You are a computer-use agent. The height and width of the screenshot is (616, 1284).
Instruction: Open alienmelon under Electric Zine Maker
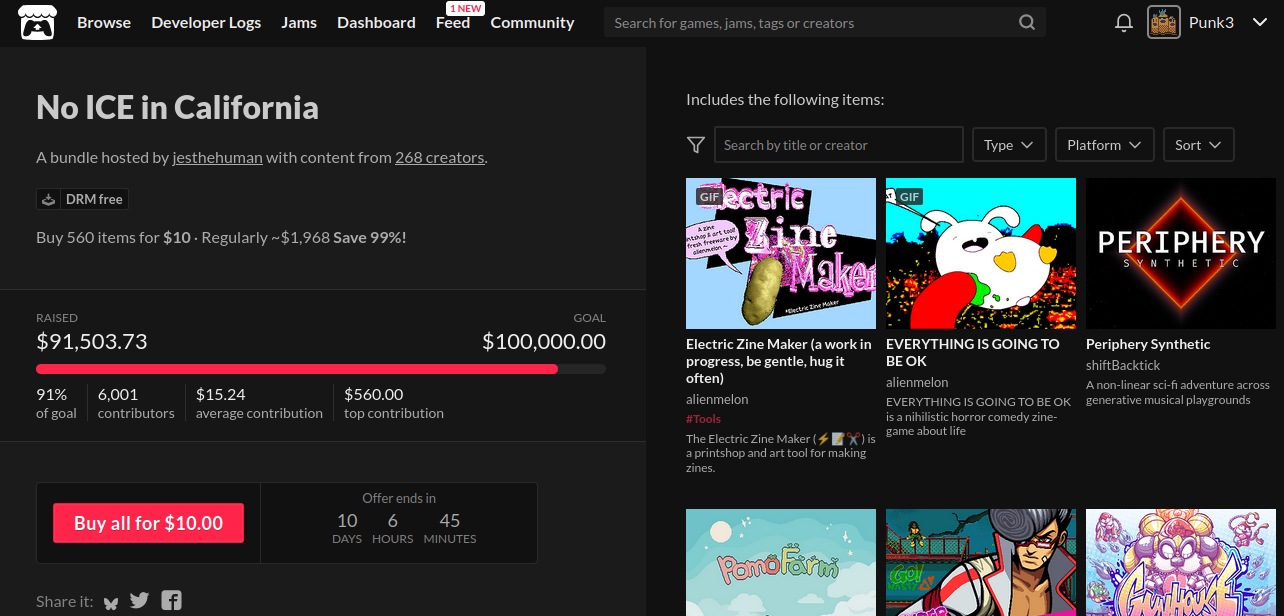pyautogui.click(x=717, y=399)
